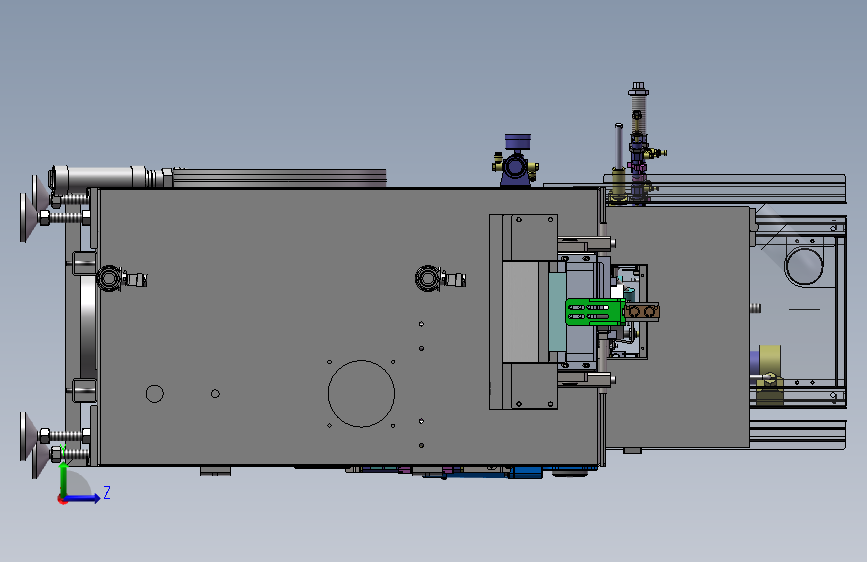Image resolution: width=867 pixels, height=562 pixels.
Task: Click the Z label of coordinate triad
Action: (107, 492)
